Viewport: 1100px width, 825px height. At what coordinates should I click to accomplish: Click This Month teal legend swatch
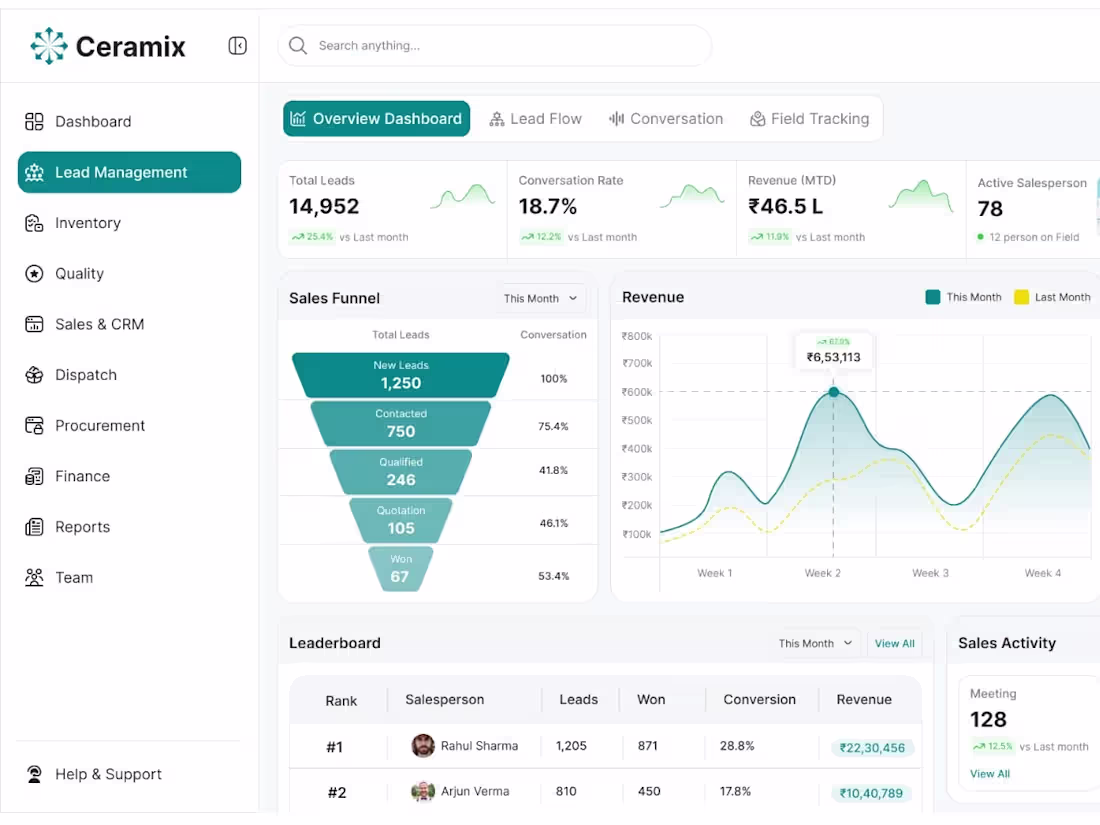point(932,297)
